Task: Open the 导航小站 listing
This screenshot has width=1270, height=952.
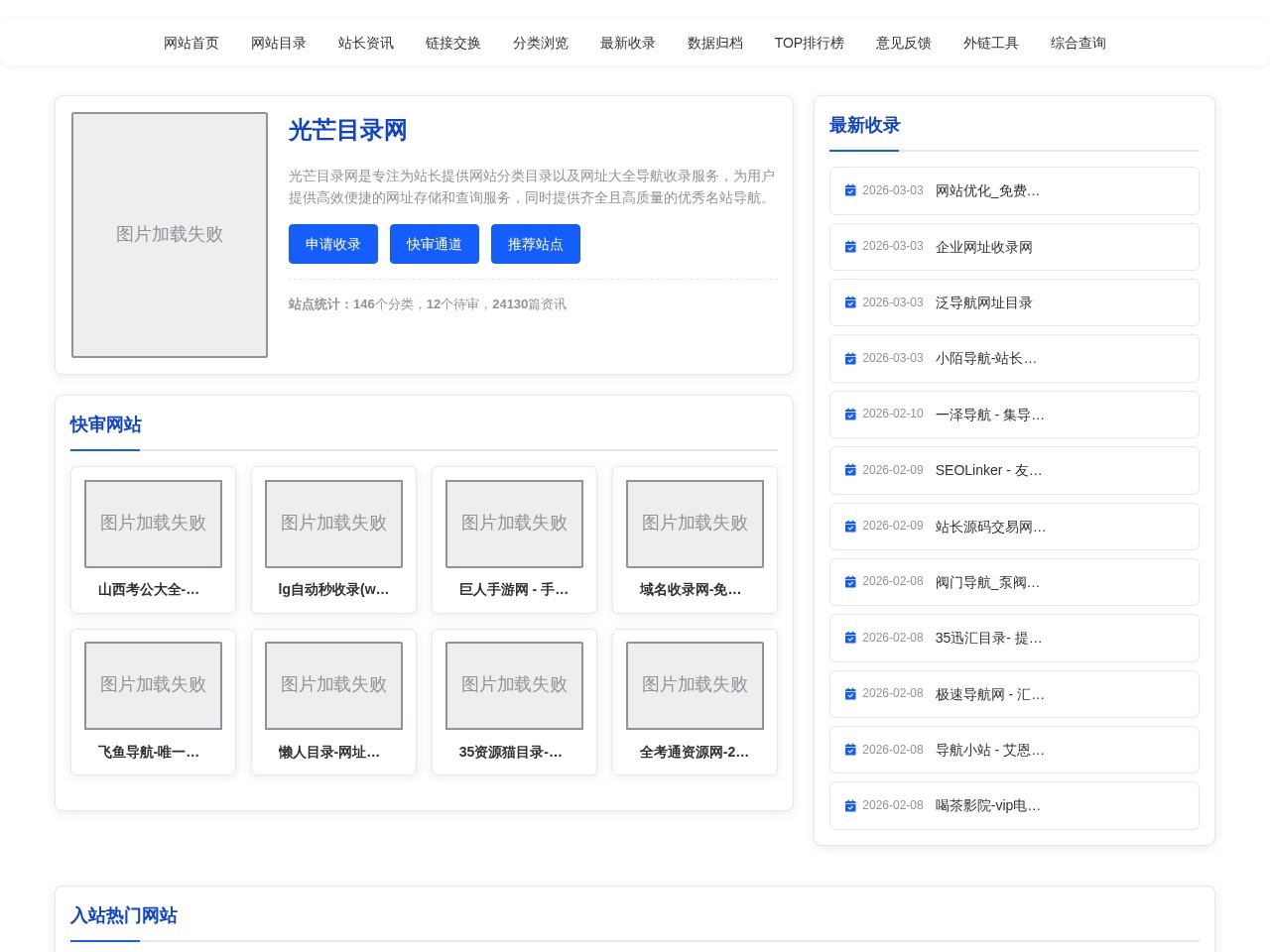Action: [x=990, y=750]
